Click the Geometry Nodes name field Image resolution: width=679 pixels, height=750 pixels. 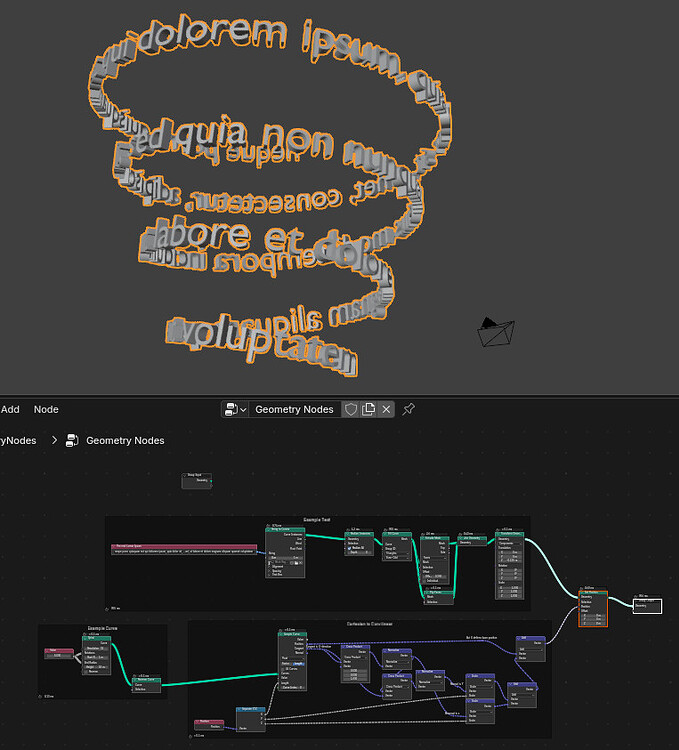tap(294, 409)
